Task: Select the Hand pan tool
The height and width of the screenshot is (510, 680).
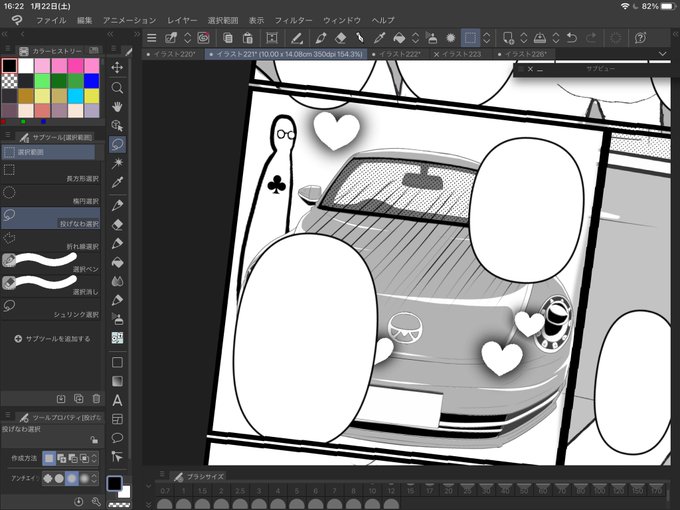Action: tap(117, 106)
